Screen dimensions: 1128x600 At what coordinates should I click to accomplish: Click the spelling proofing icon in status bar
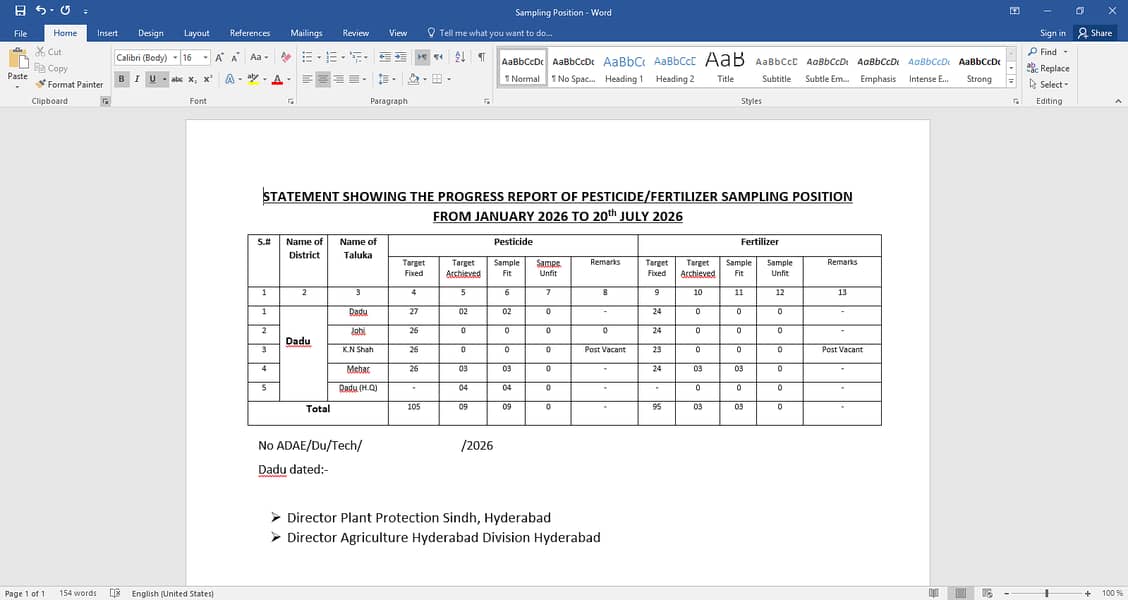(x=115, y=593)
